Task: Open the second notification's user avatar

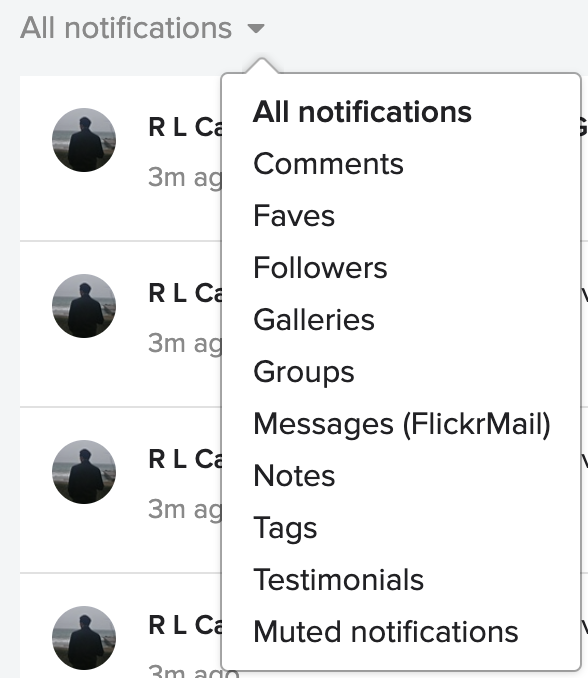Action: click(84, 306)
